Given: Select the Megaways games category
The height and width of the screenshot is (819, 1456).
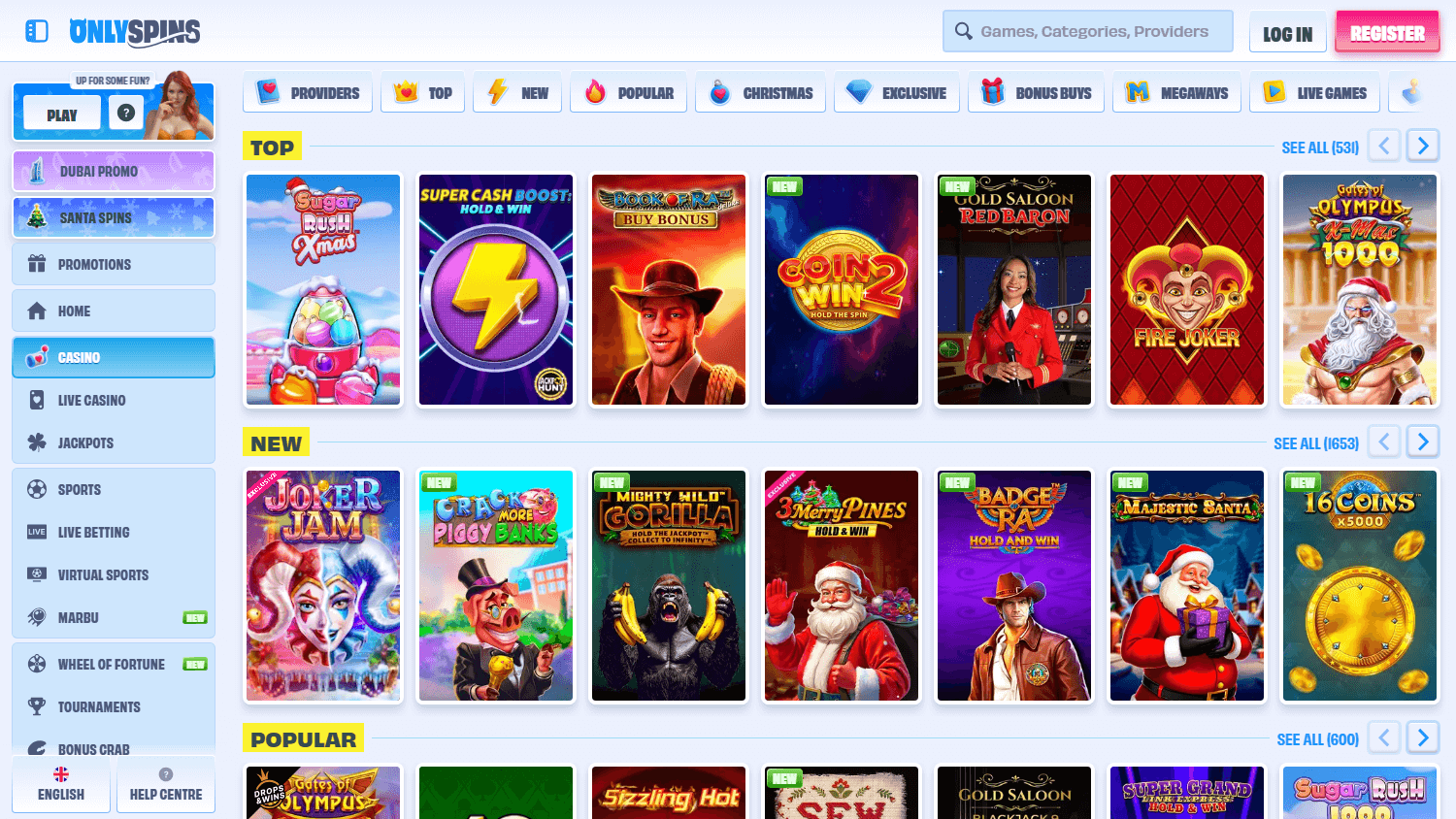Looking at the screenshot, I should point(1177,91).
